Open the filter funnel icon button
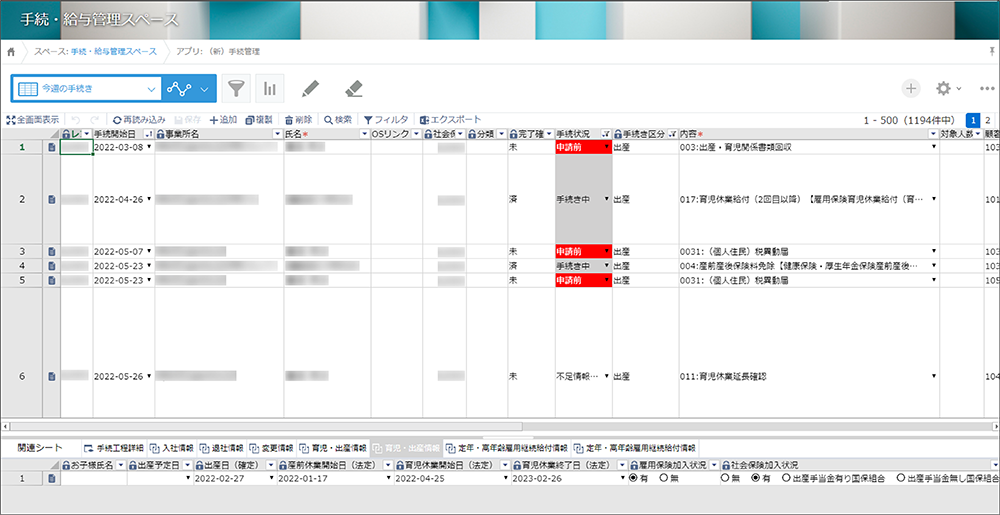Viewport: 1000px width, 515px height. tap(236, 89)
